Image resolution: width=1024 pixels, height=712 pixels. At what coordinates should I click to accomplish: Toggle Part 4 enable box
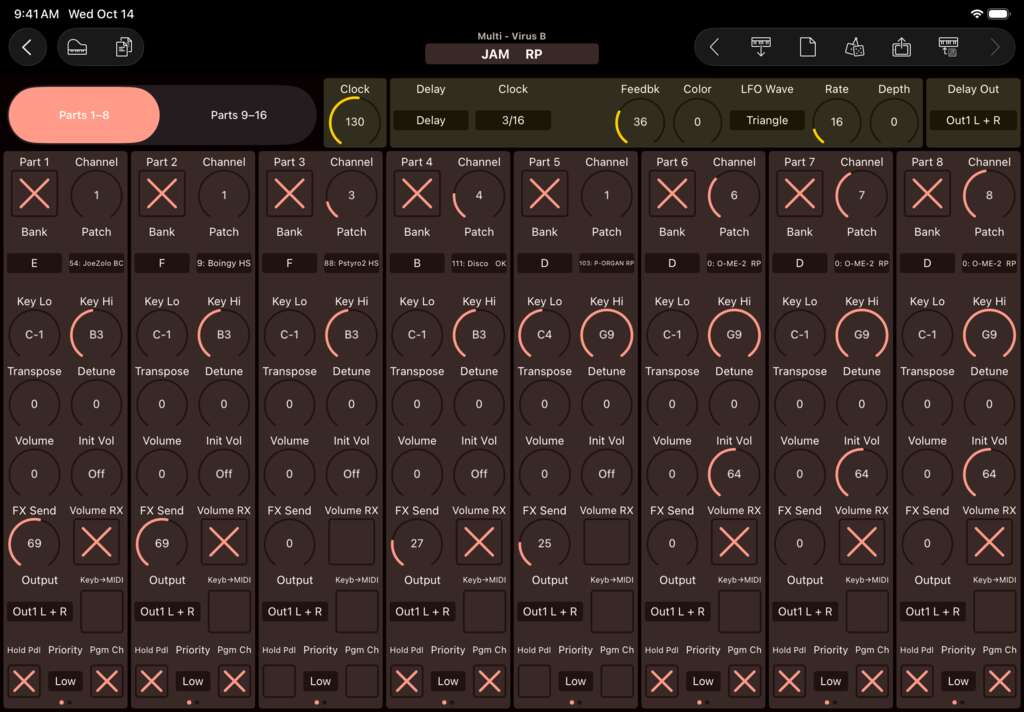coord(417,194)
